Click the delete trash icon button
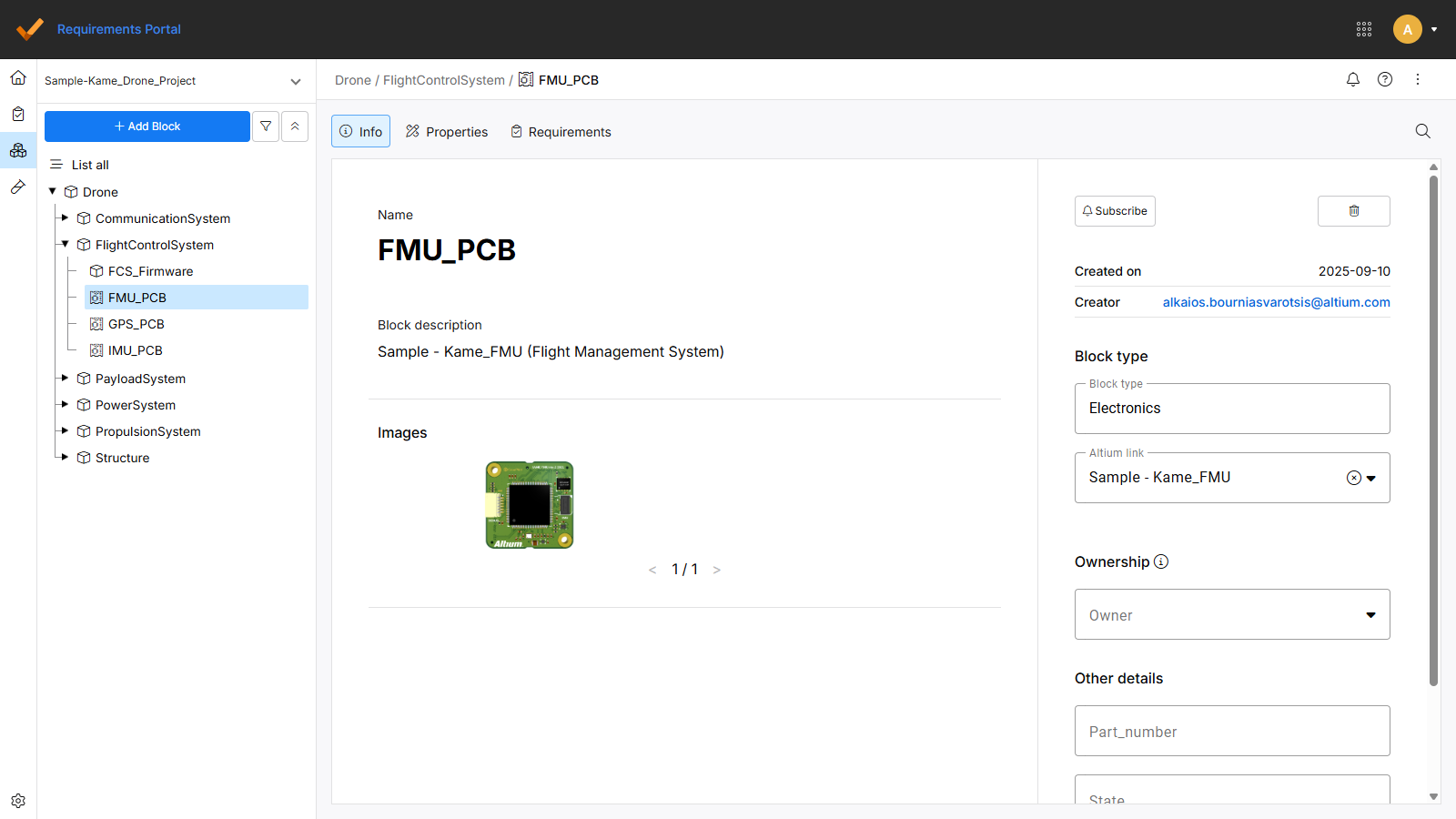Screen dimensions: 1456x819 pyautogui.click(x=1353, y=211)
